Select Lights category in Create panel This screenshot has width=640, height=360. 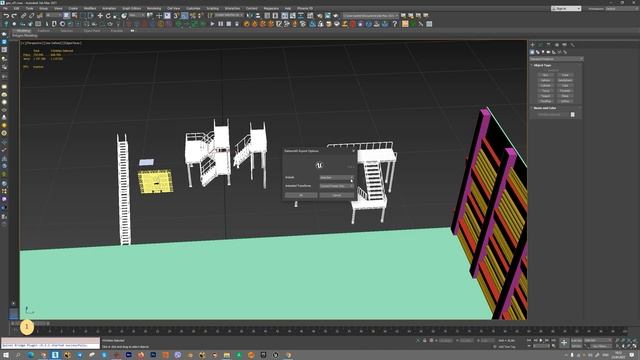pos(543,52)
